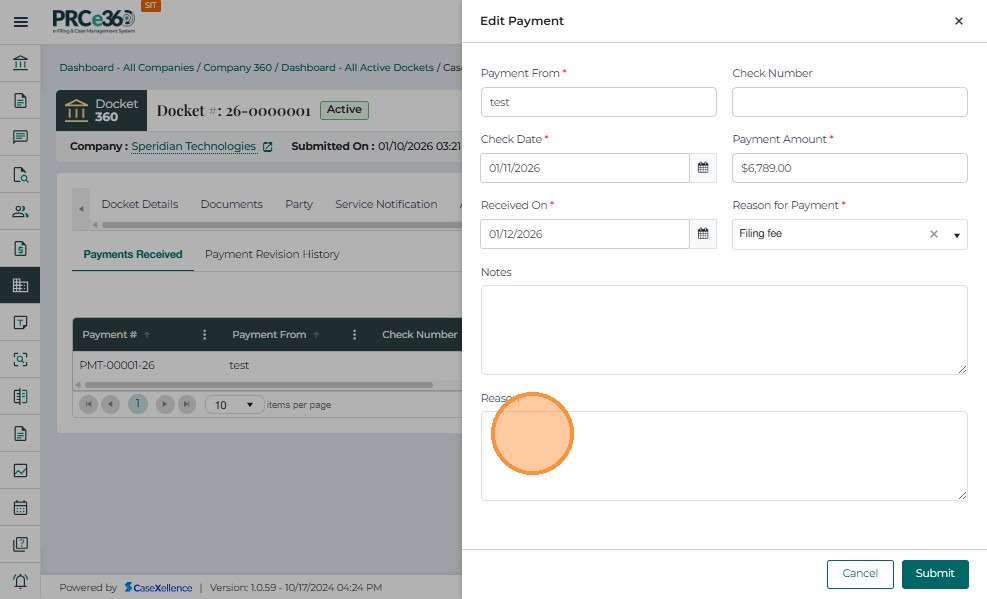987x599 pixels.
Task: Focus the Check Number input
Action: [849, 102]
